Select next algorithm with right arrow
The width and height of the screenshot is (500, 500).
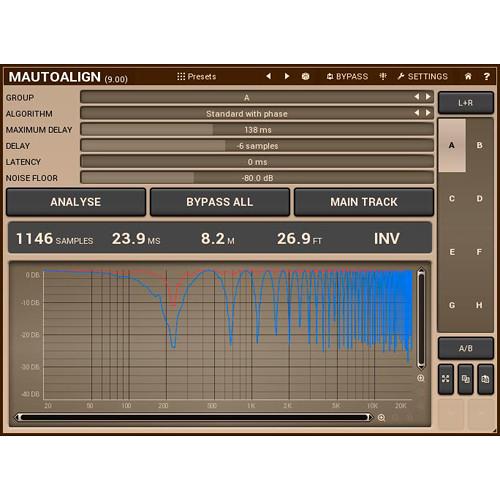pos(428,113)
